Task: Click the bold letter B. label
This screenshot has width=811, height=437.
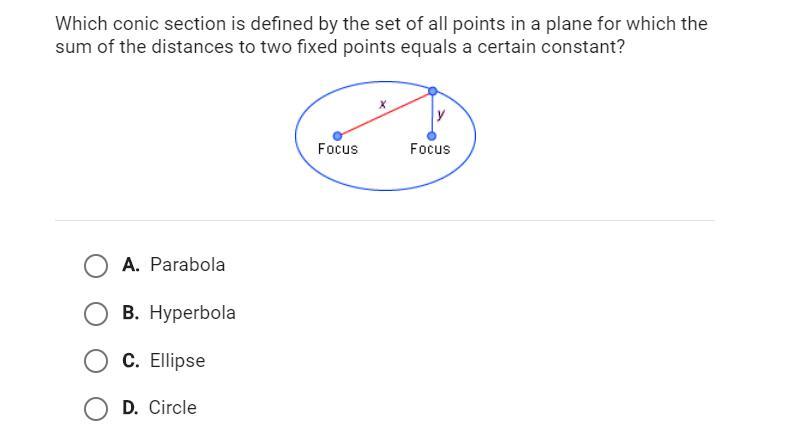Action: (x=131, y=313)
